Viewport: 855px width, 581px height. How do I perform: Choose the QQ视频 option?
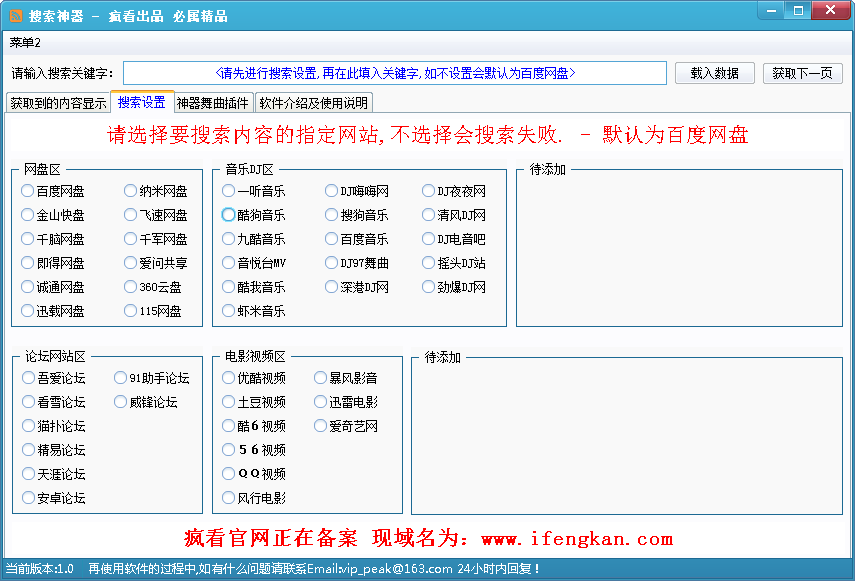(254, 474)
